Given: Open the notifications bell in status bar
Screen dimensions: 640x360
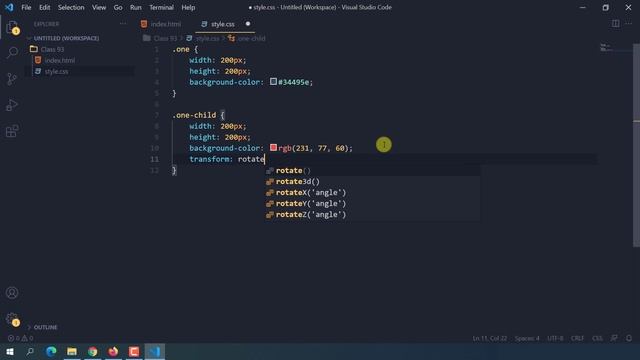Looking at the screenshot, I should point(629,338).
